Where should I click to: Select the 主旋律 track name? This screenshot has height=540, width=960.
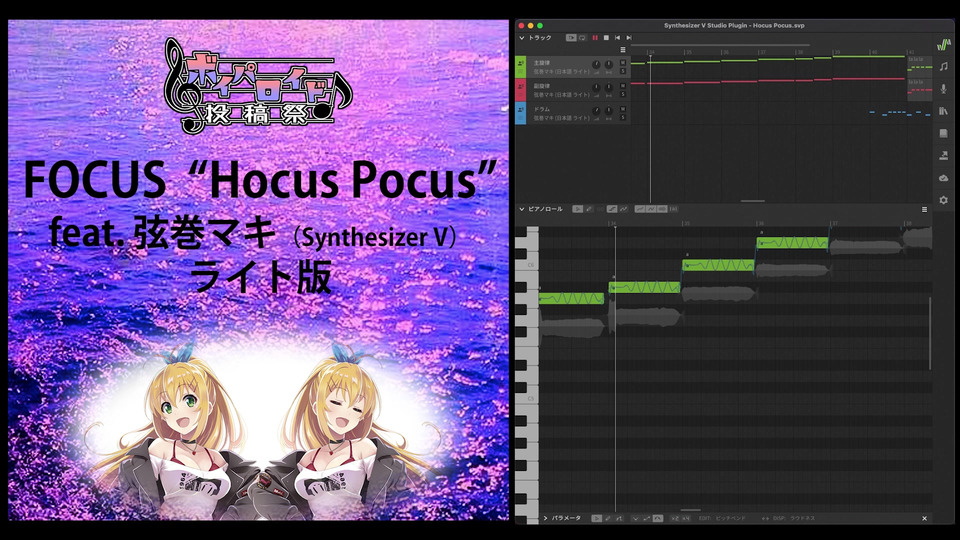(542, 63)
